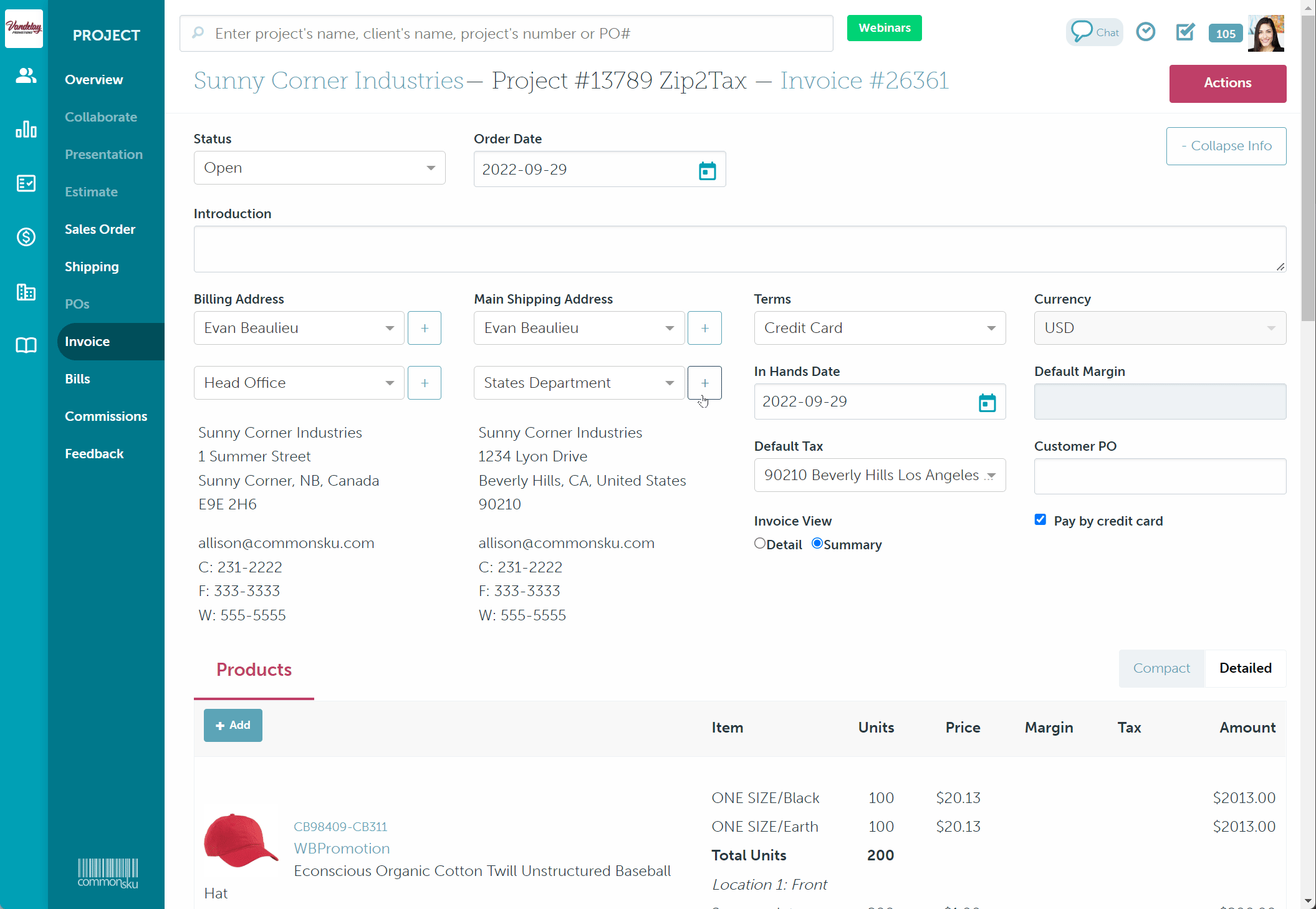Image resolution: width=1316 pixels, height=909 pixels.
Task: Switch to the Compact products view tab
Action: tap(1161, 668)
